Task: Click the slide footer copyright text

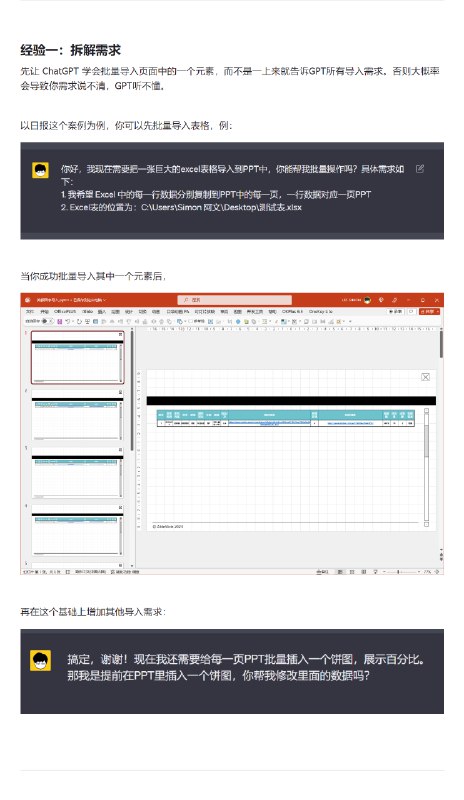Action: point(168,526)
